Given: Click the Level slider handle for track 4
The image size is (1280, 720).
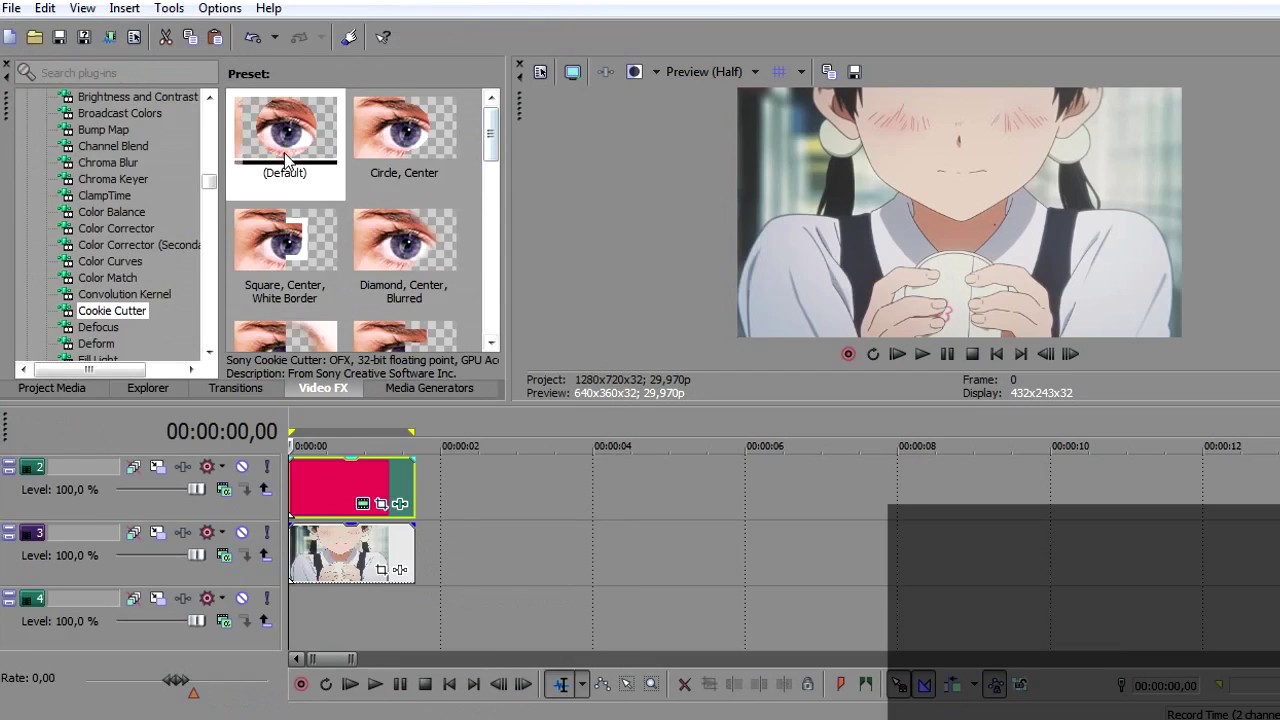Looking at the screenshot, I should coord(196,621).
